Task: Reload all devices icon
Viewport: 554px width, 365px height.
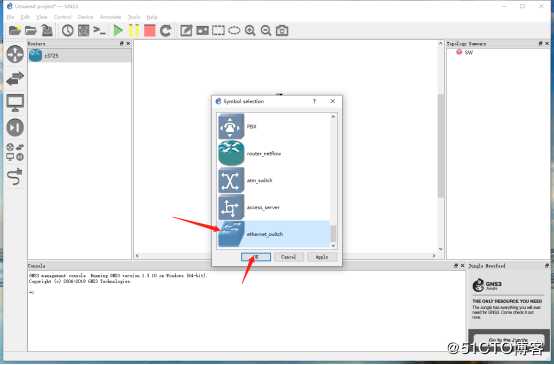Action: click(x=166, y=30)
